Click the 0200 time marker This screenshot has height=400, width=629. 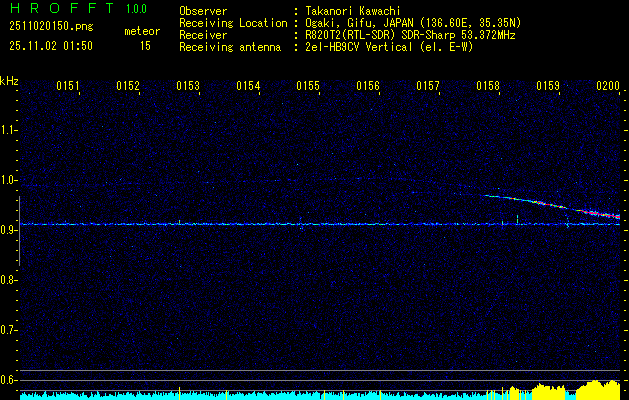[x=608, y=87]
